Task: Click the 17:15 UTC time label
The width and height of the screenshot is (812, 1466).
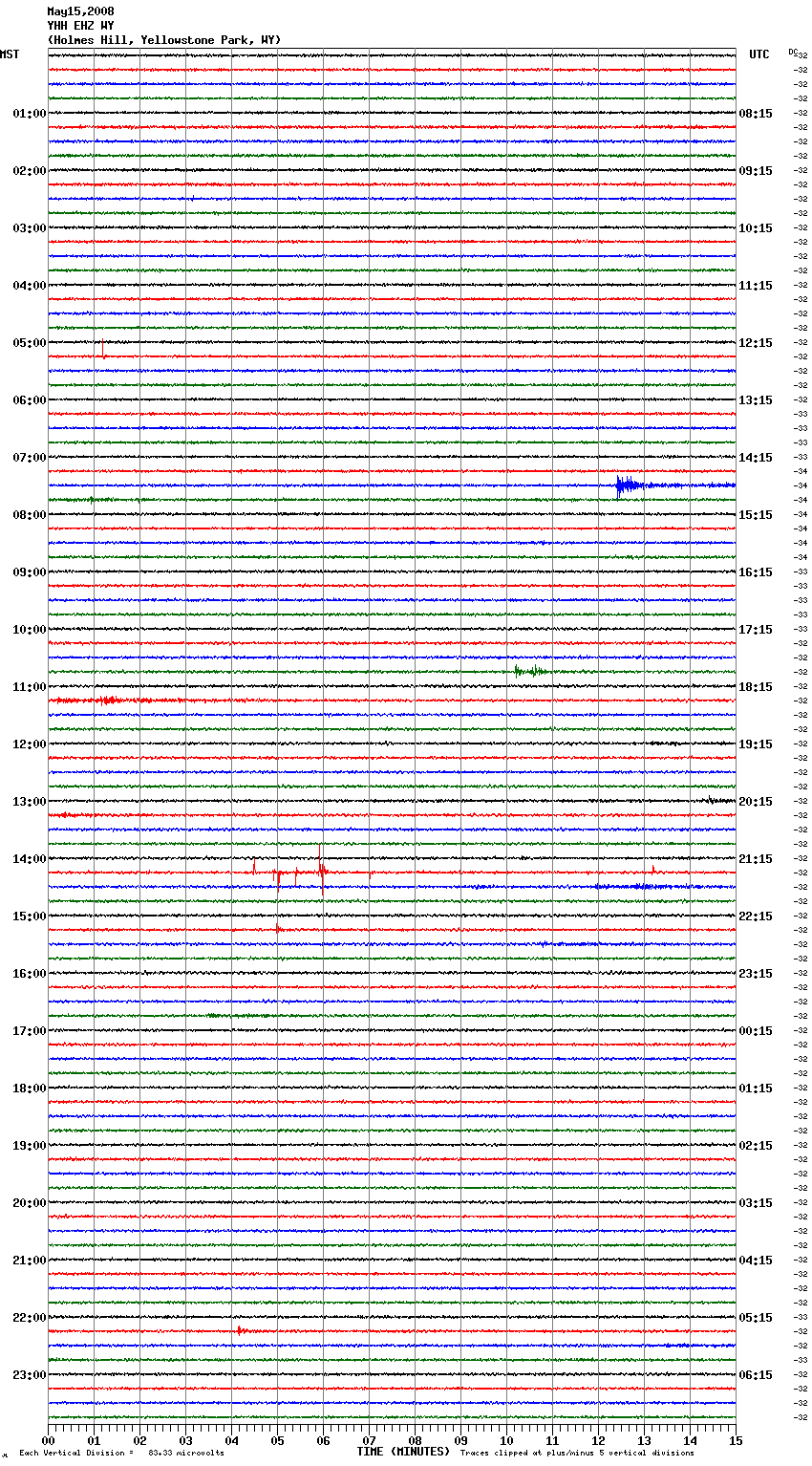Action: point(756,630)
